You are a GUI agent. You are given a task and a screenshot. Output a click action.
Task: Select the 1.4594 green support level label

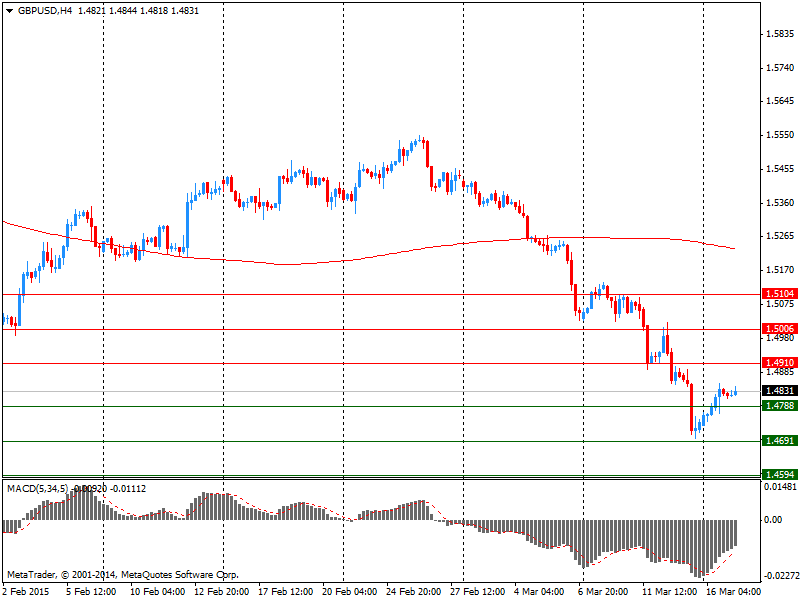point(780,474)
